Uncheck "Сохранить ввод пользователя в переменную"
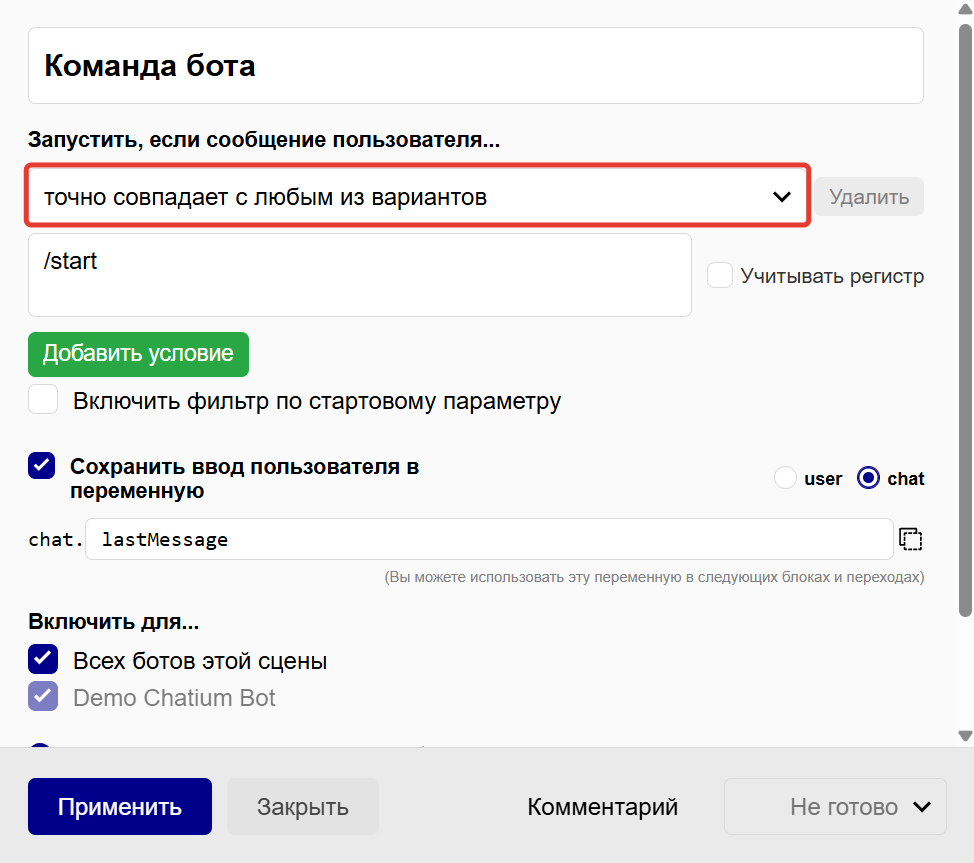Image resolution: width=974 pixels, height=863 pixels. pos(42,466)
